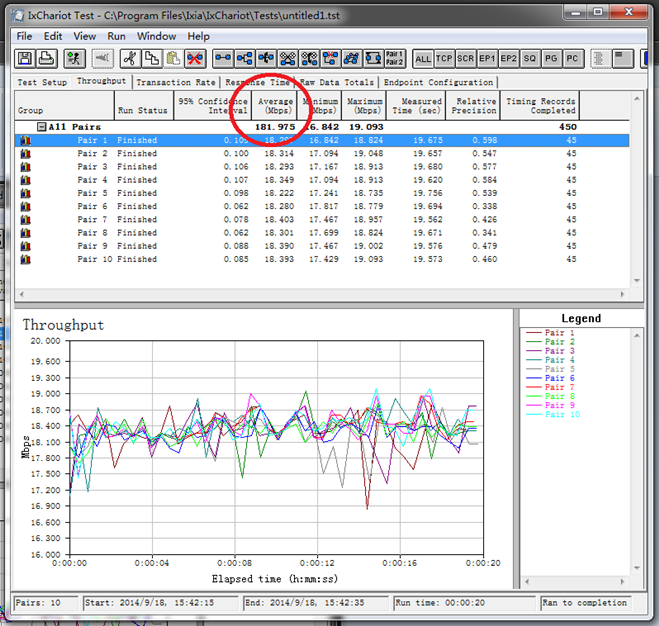Click the Pair 5 row bar chart icon
The width and height of the screenshot is (659, 626).
point(26,193)
